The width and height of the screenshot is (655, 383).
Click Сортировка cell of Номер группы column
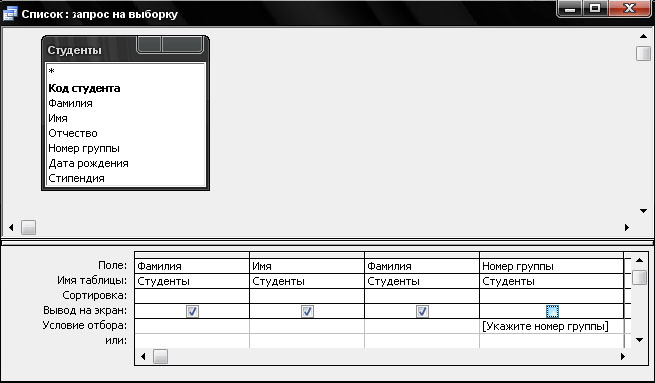point(551,296)
